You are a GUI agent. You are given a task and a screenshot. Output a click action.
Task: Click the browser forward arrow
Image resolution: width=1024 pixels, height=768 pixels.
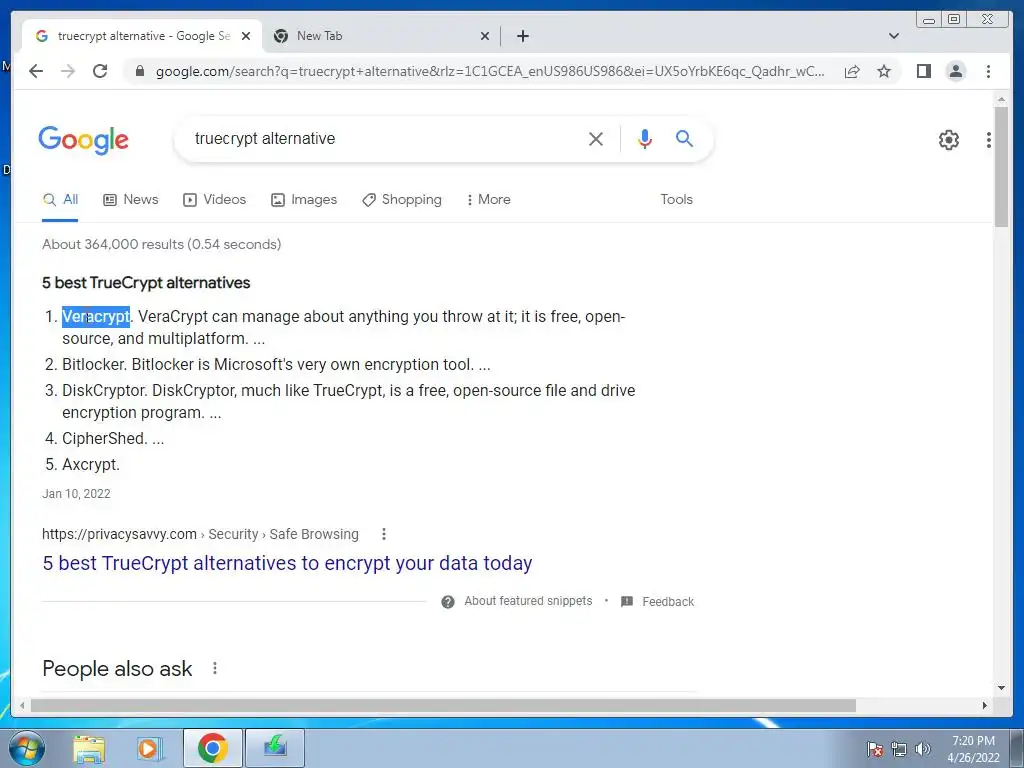click(x=68, y=71)
